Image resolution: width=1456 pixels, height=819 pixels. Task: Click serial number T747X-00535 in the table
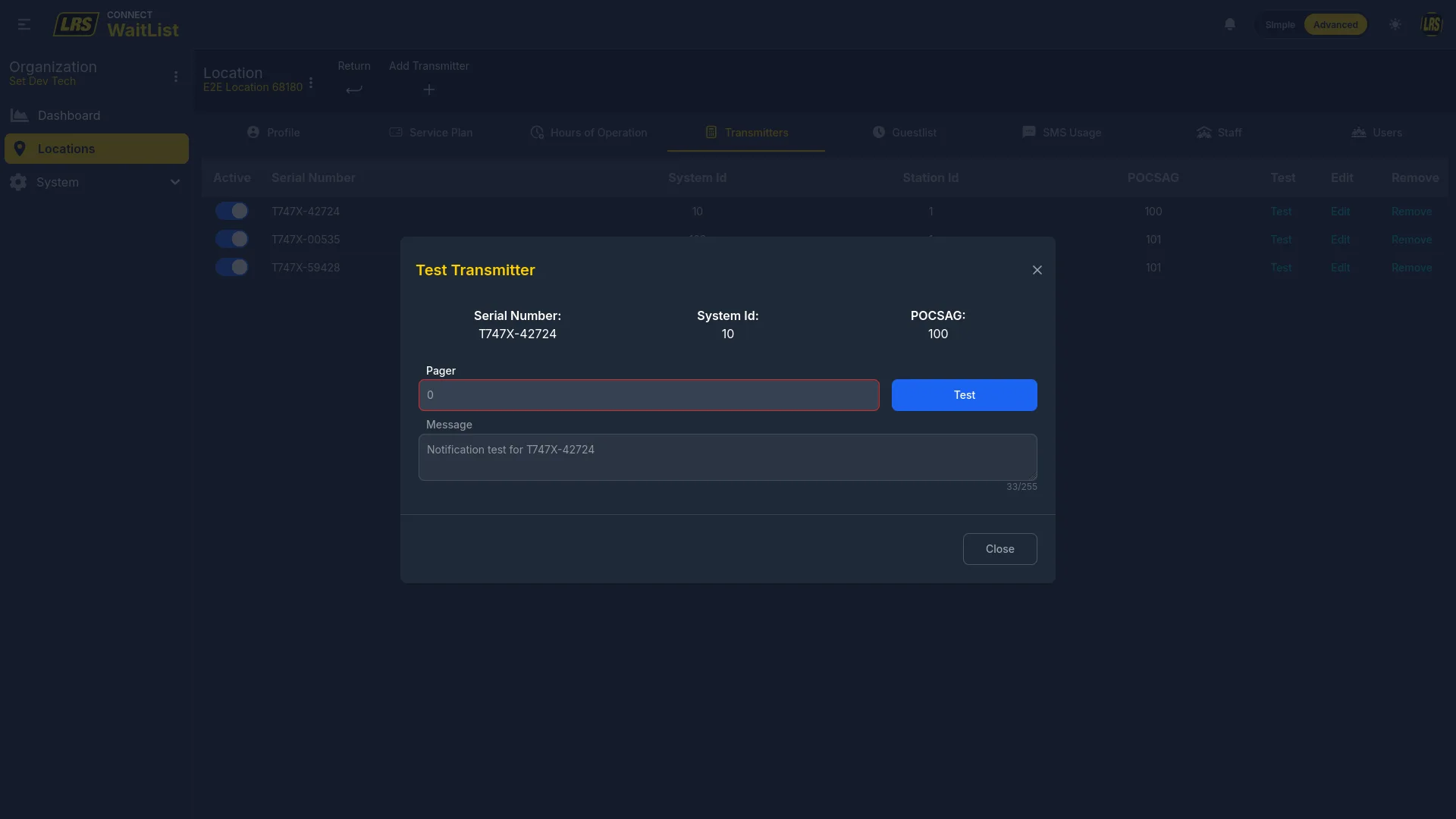[306, 240]
